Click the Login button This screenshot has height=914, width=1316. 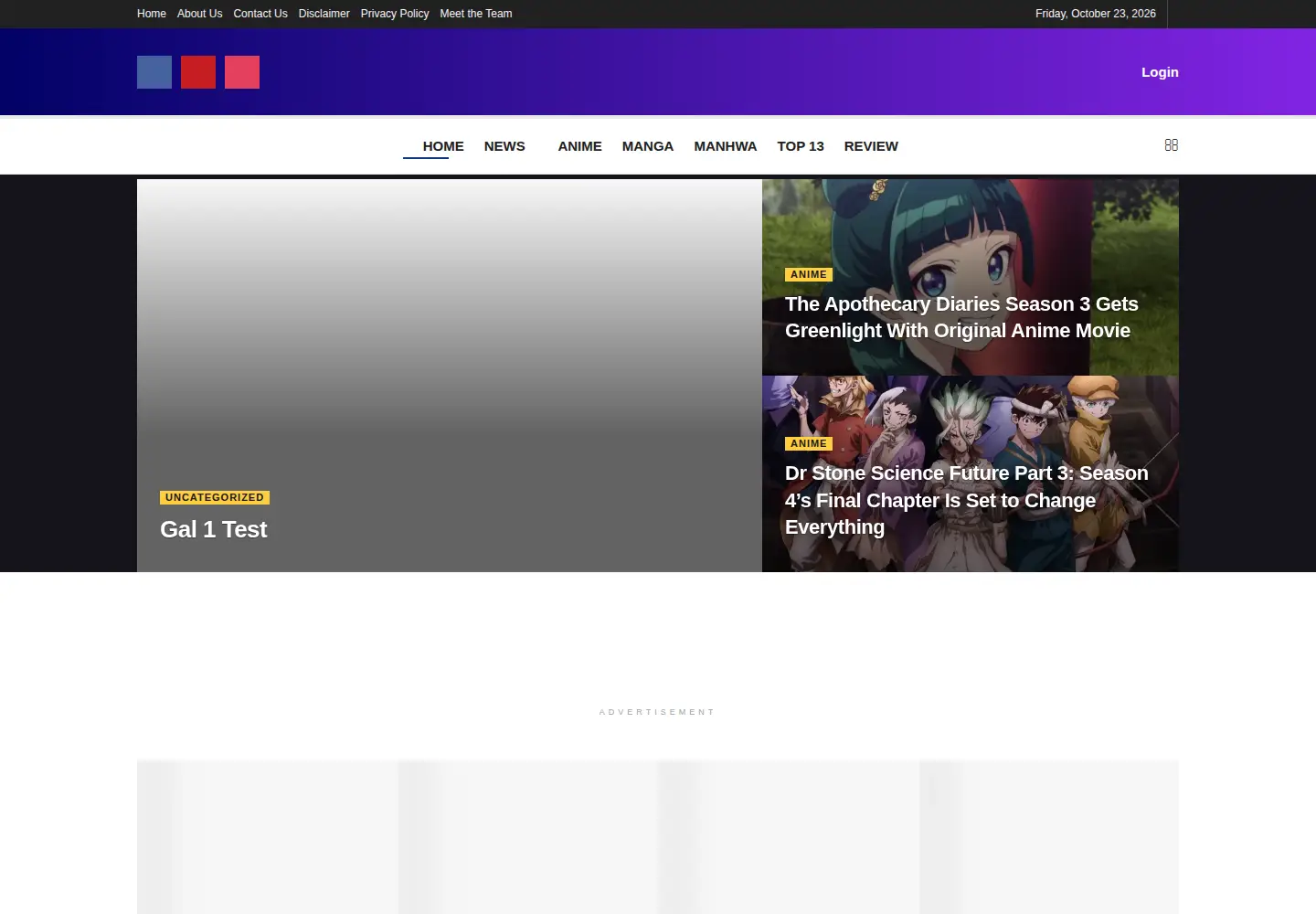[x=1160, y=72]
